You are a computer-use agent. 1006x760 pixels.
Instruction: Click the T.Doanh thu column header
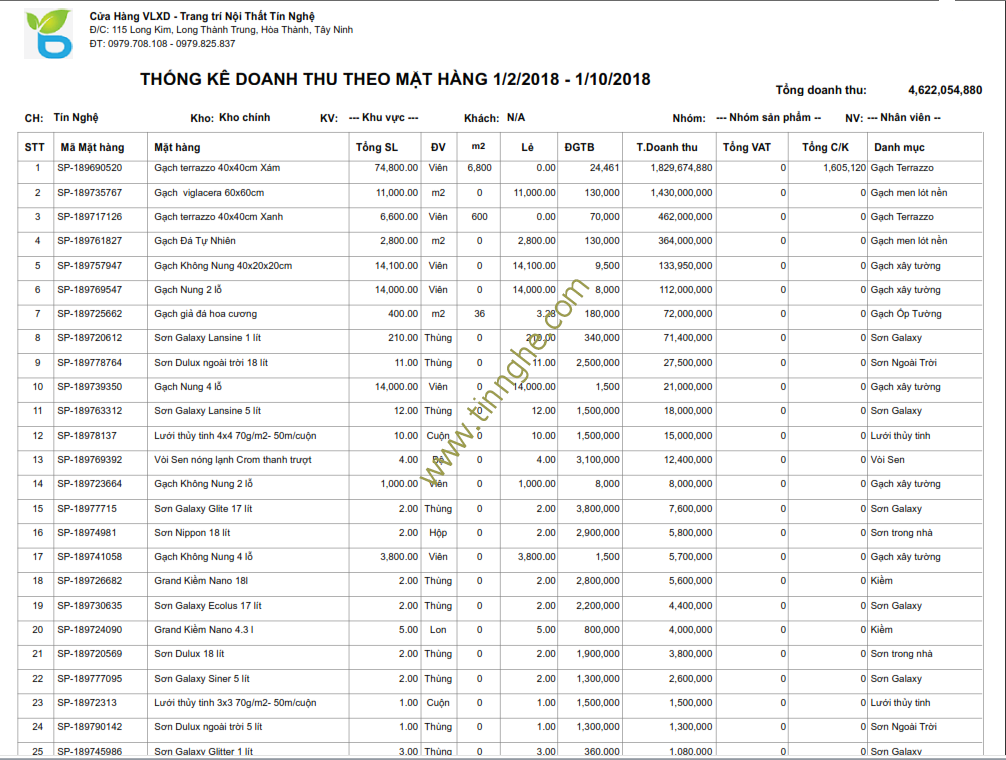[667, 147]
